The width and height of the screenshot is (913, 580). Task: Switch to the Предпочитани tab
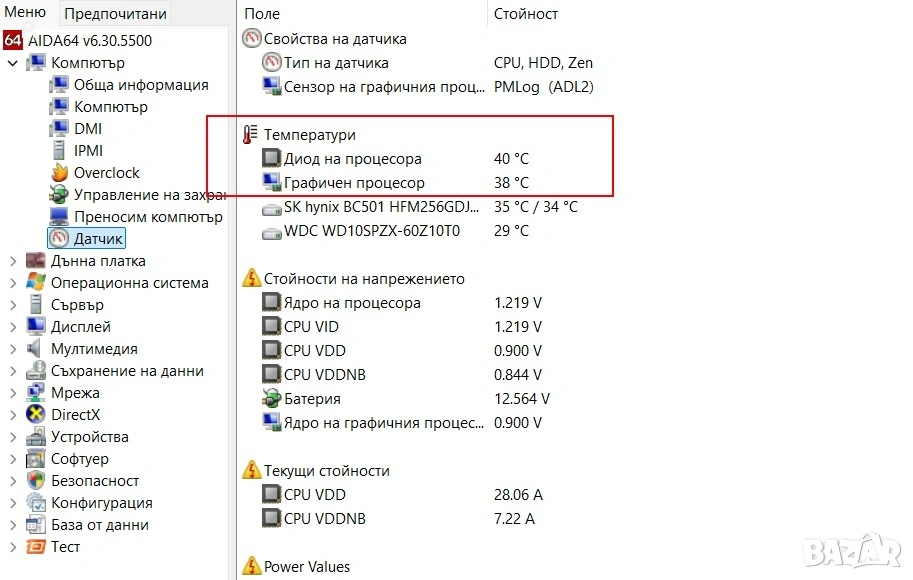tap(115, 13)
